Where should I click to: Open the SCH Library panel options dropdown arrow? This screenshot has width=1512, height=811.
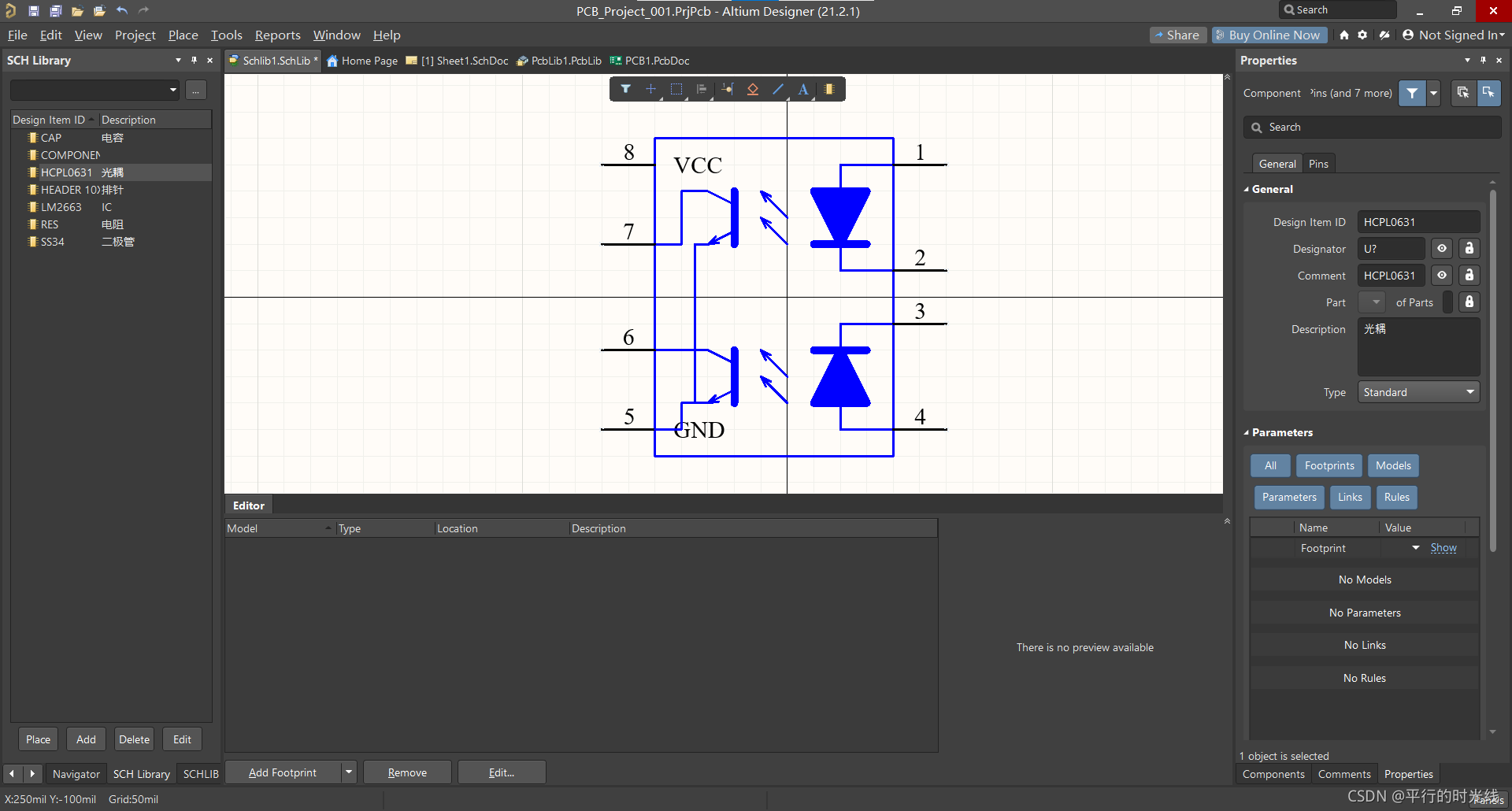[178, 60]
